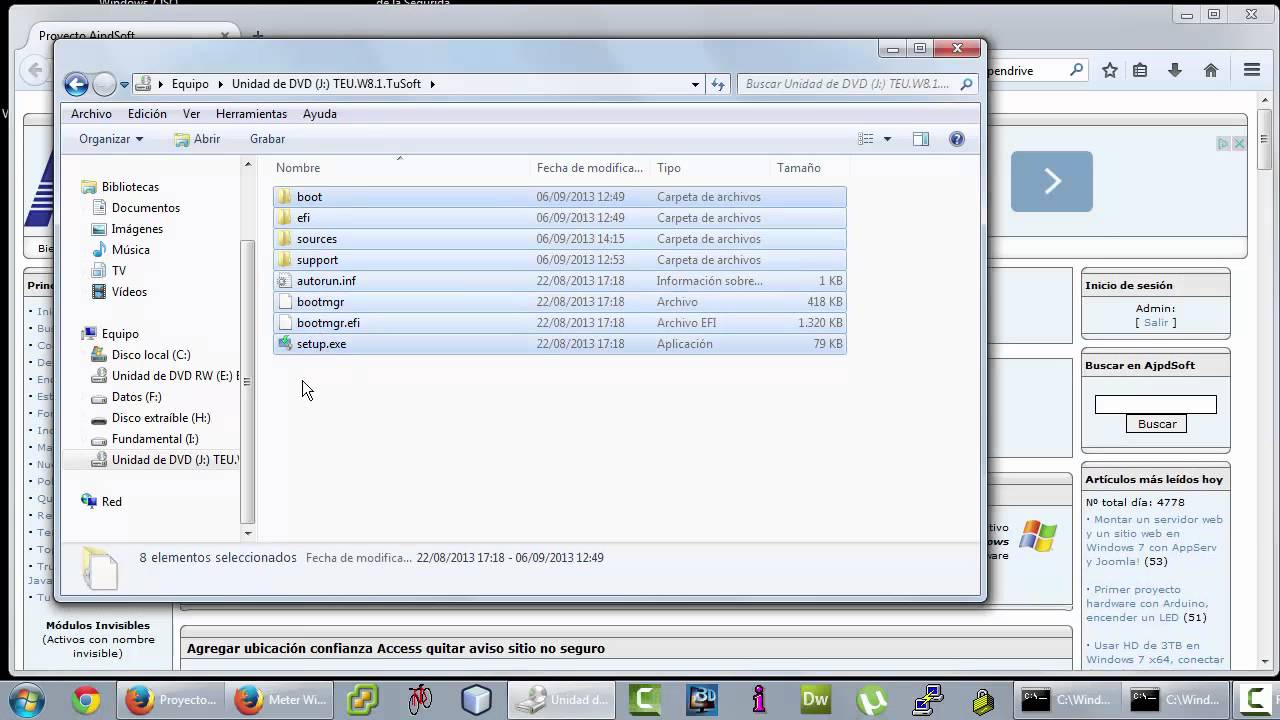
Task: Select the autorun.inf file icon
Action: (x=284, y=281)
